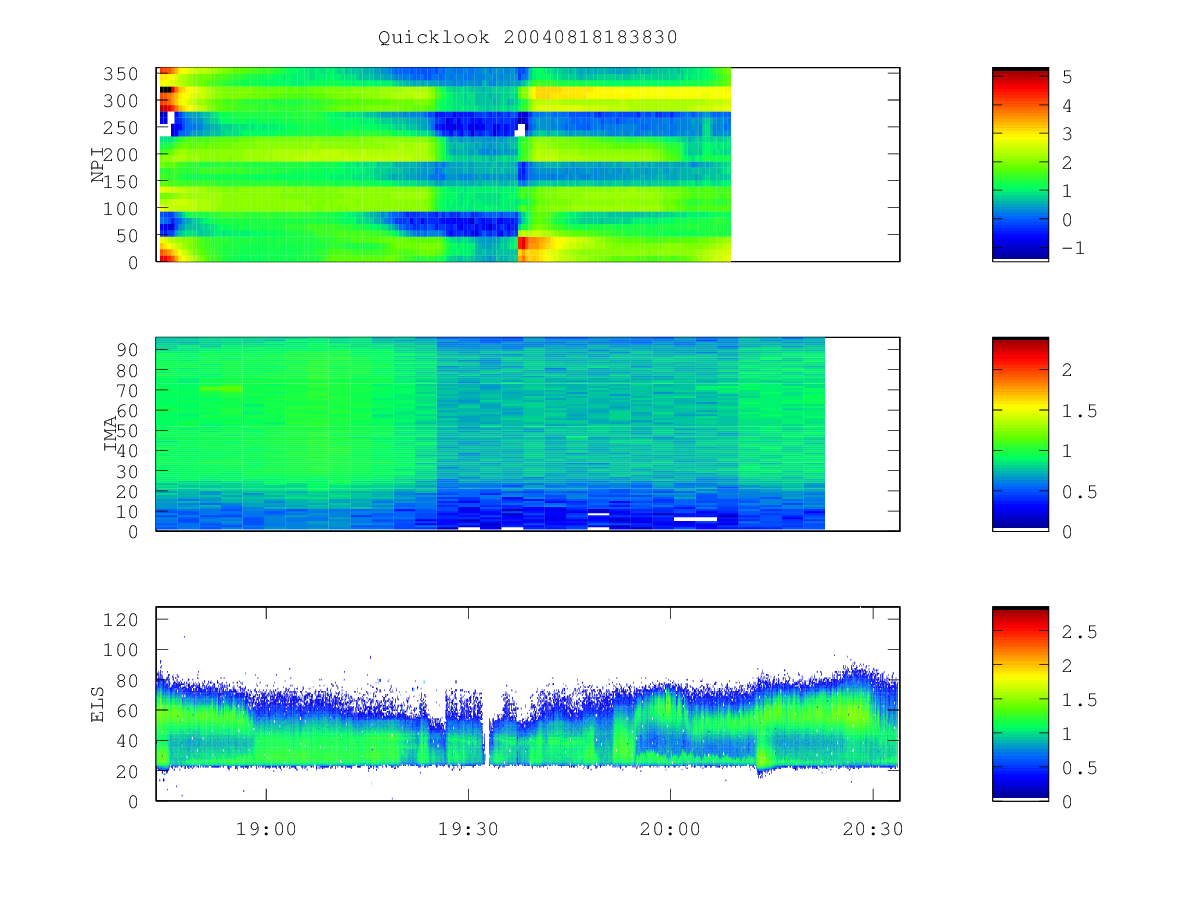
Task: Click the NPI color scale bar
Action: [x=1020, y=164]
